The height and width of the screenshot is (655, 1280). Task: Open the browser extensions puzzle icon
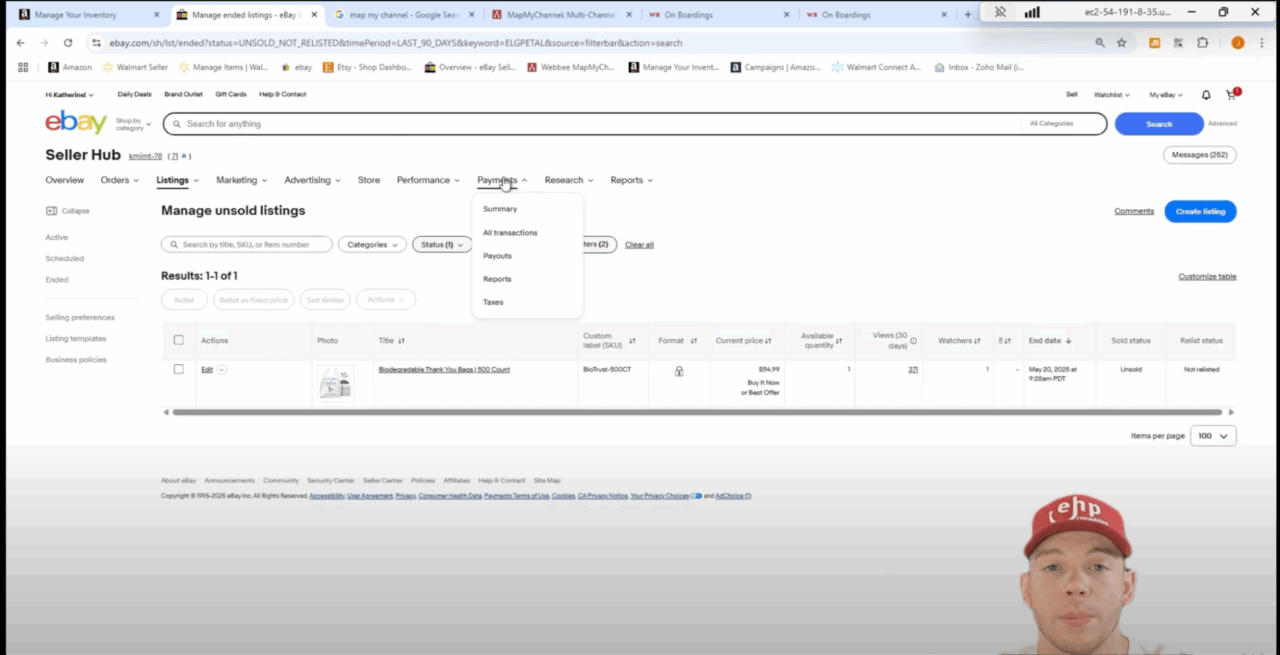pyautogui.click(x=1203, y=43)
